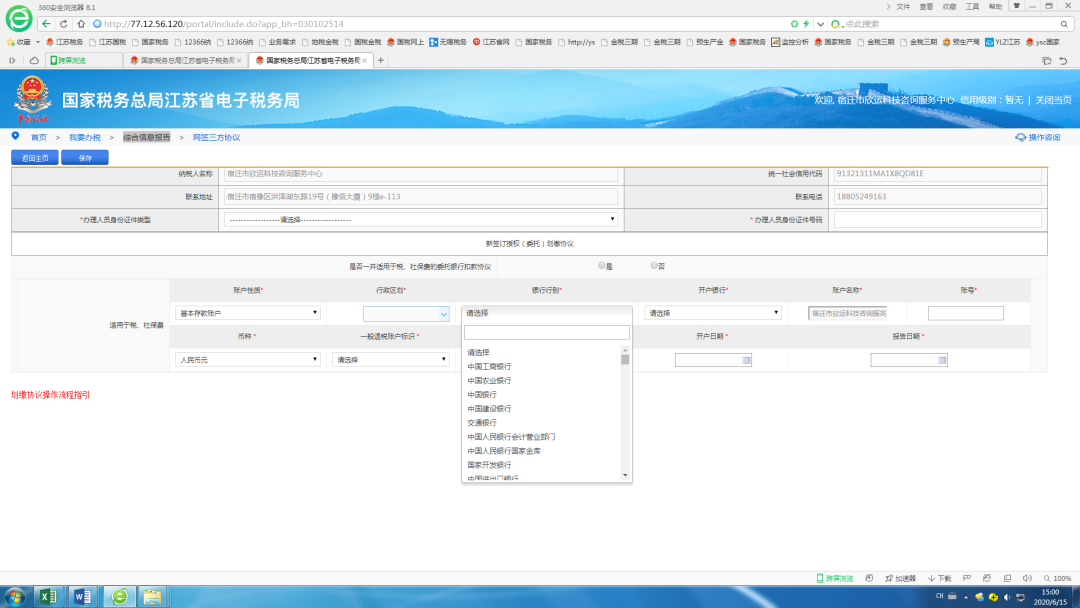Open the 报告日期 calendar picker icon
1080x608 pixels.
tap(942, 360)
